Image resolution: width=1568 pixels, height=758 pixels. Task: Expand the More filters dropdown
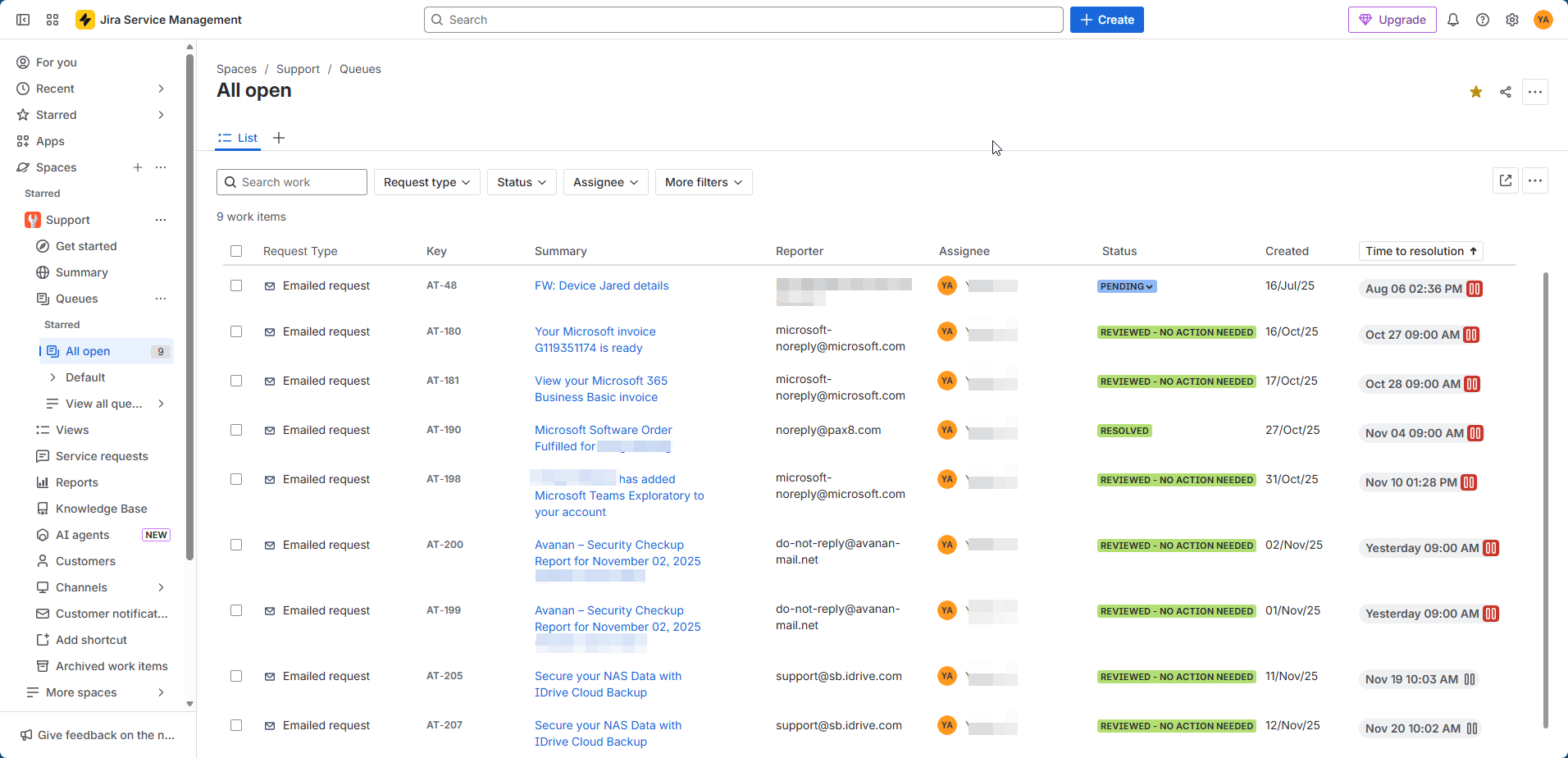(704, 182)
